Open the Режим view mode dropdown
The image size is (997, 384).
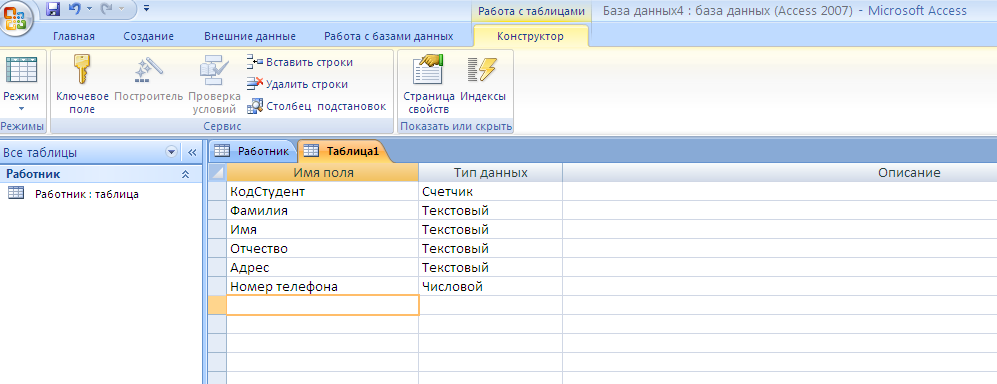tap(21, 85)
